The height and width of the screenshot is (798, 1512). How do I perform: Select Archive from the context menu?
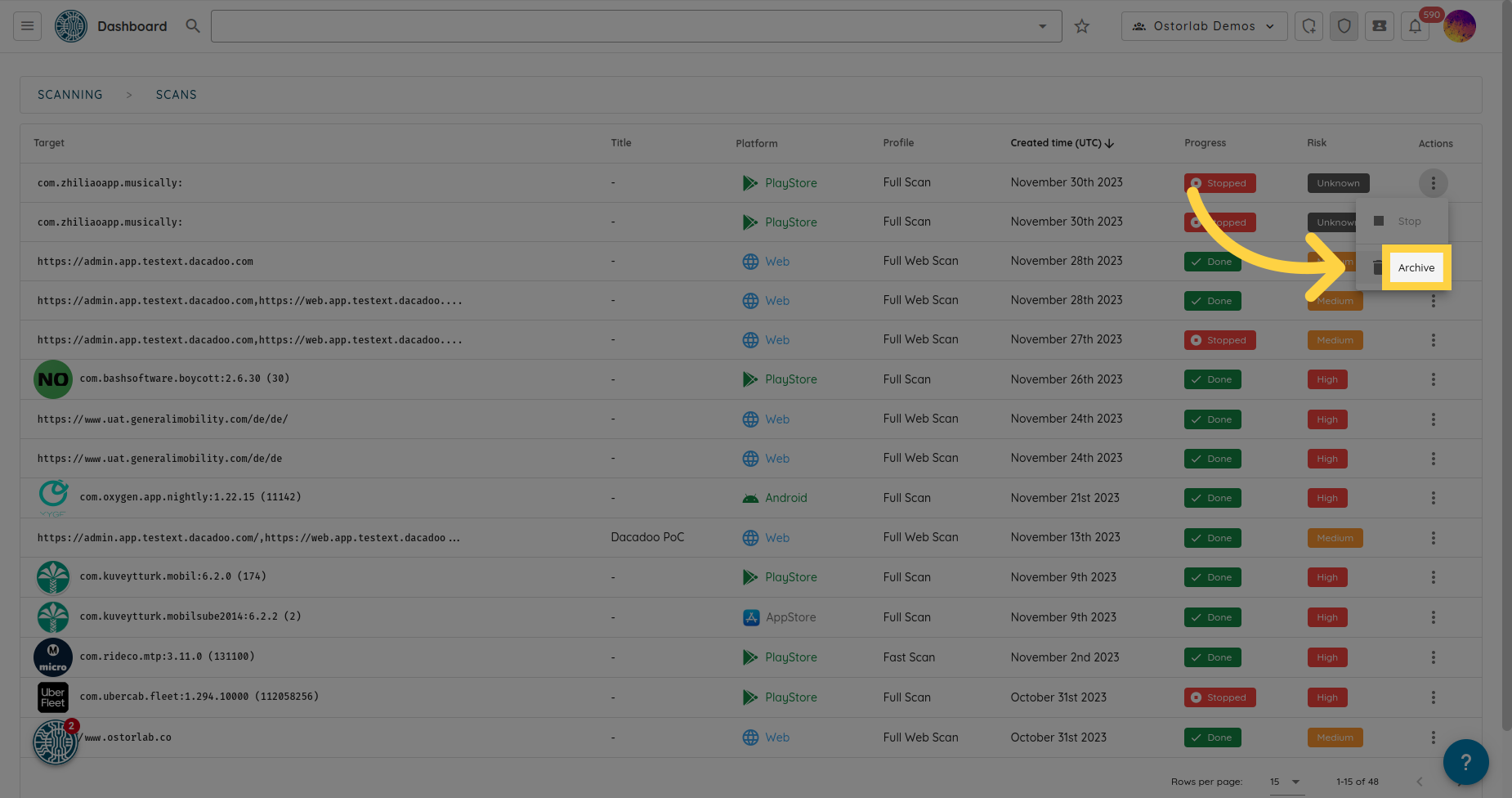1416,267
